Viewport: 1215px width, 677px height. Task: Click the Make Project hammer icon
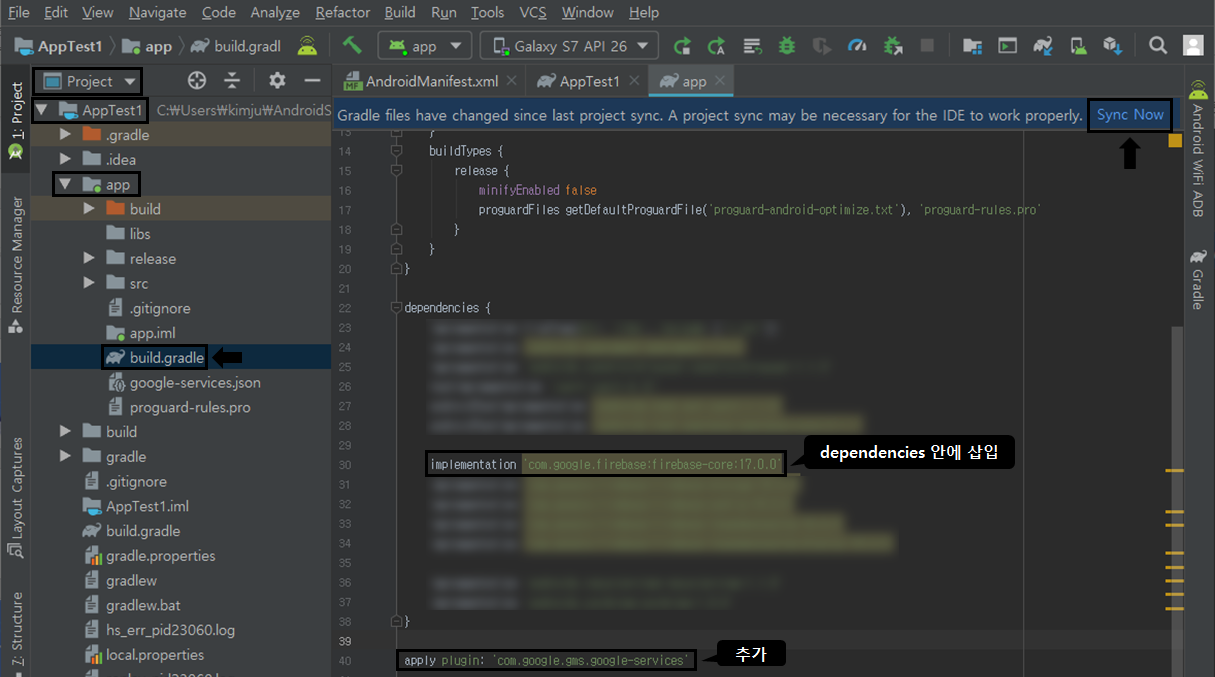352,45
